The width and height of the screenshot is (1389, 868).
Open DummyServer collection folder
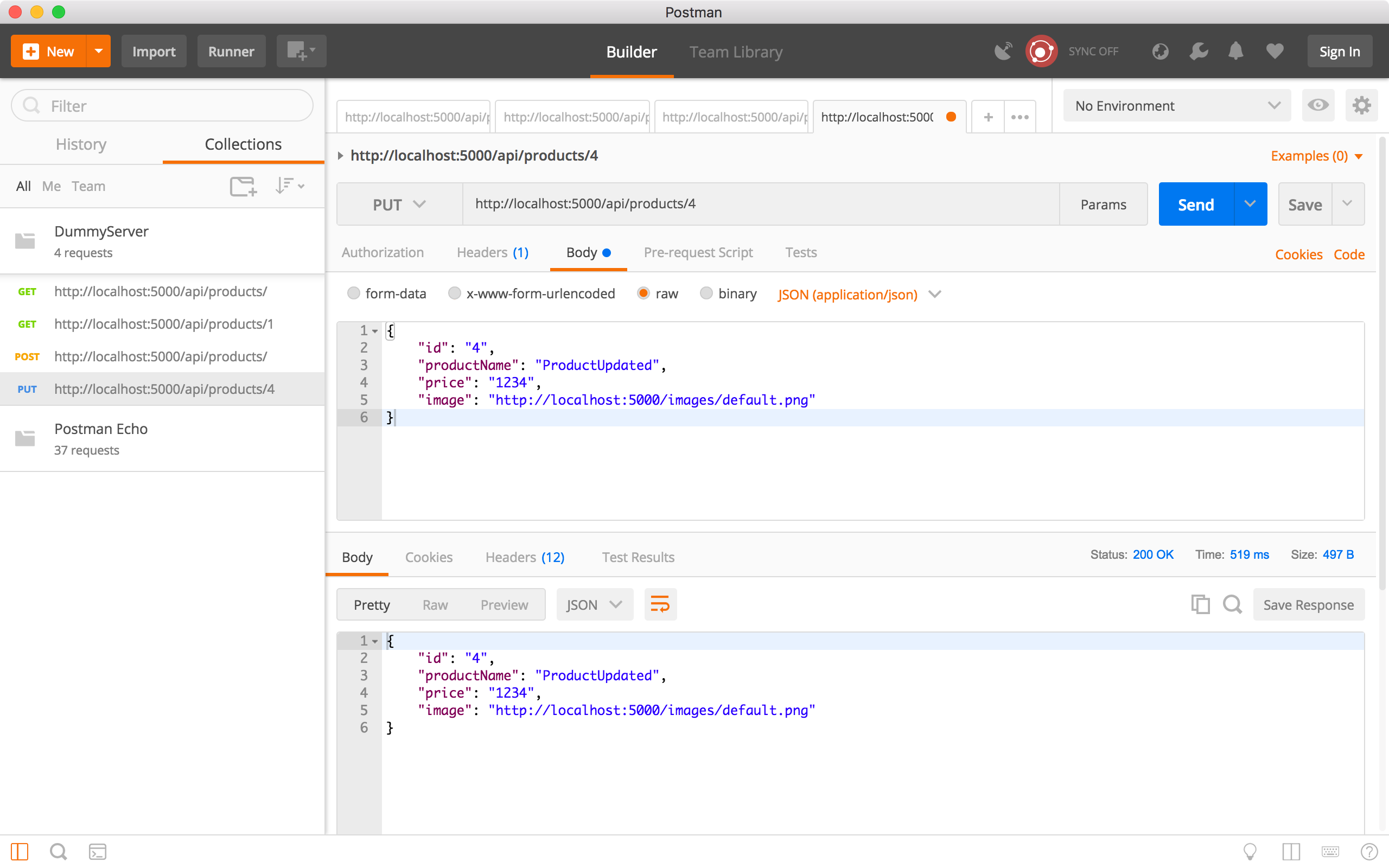pos(162,241)
